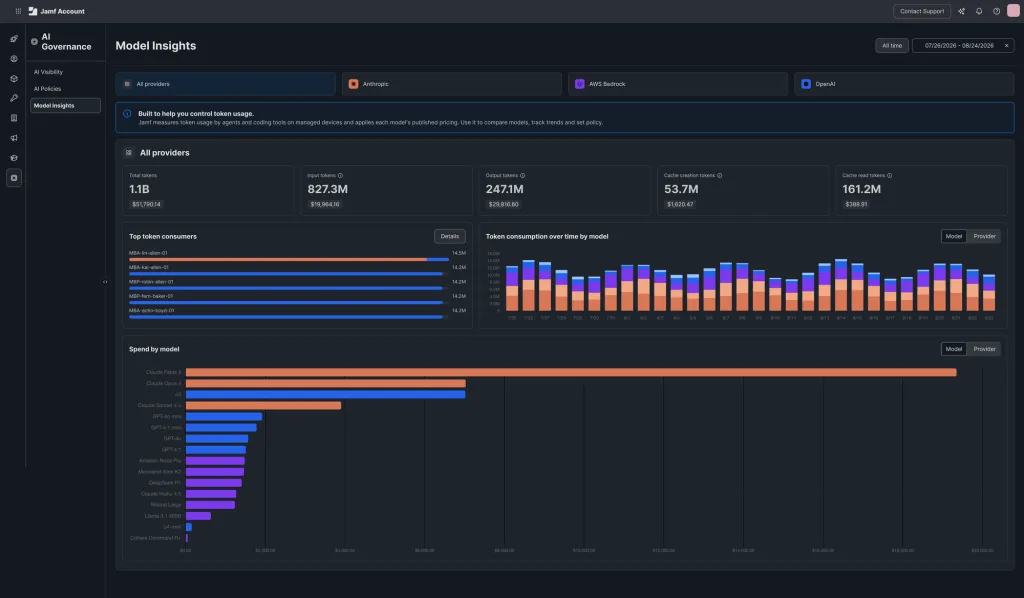Click the 1.1B total tokens value

click(x=139, y=189)
